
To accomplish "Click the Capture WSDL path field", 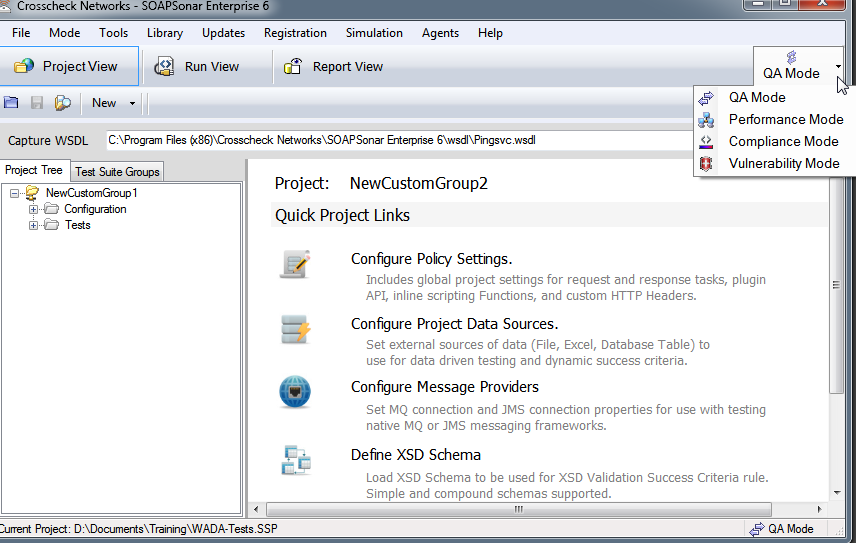I will pyautogui.click(x=400, y=140).
